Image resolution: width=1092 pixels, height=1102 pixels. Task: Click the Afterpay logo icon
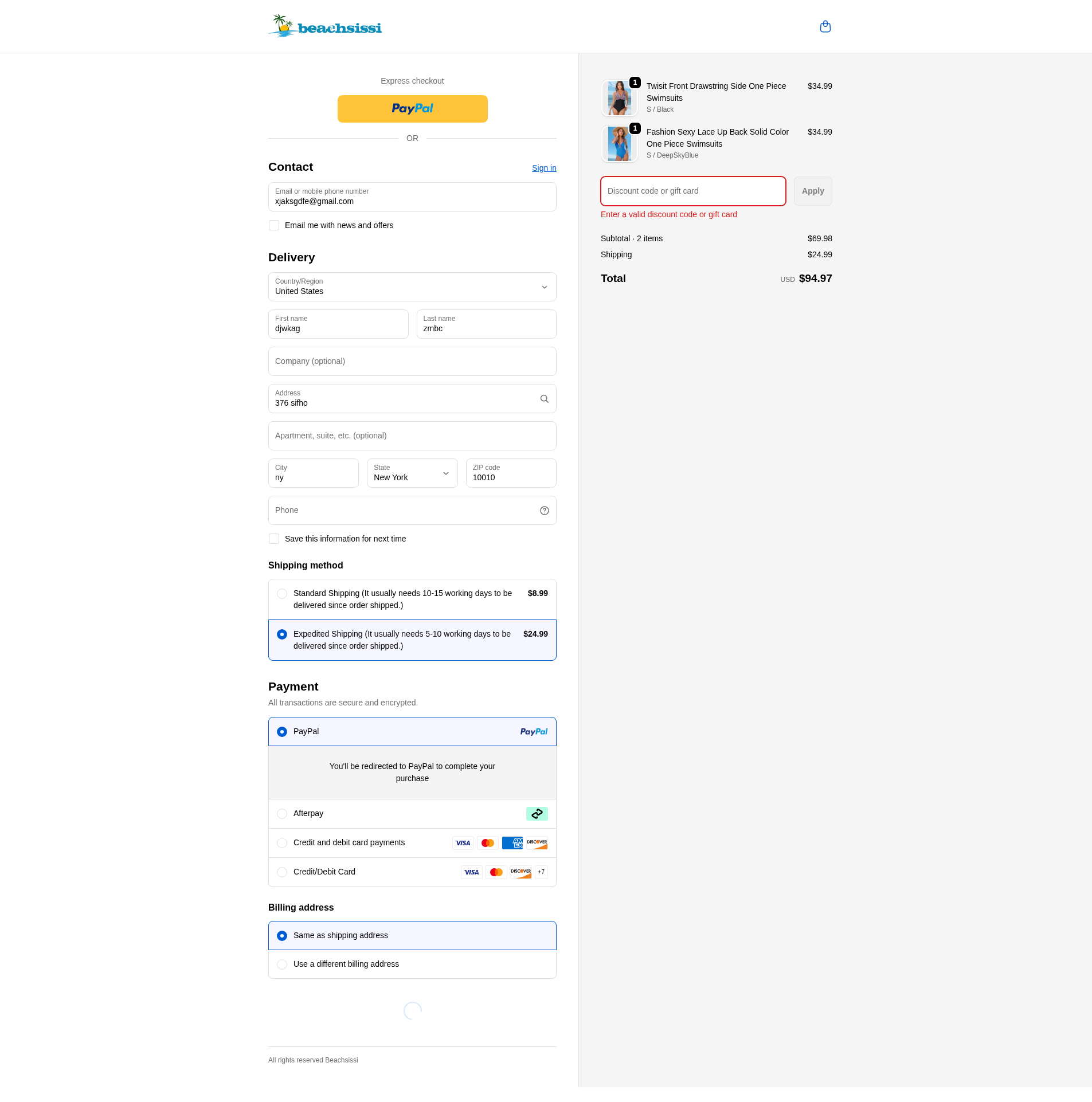click(537, 813)
